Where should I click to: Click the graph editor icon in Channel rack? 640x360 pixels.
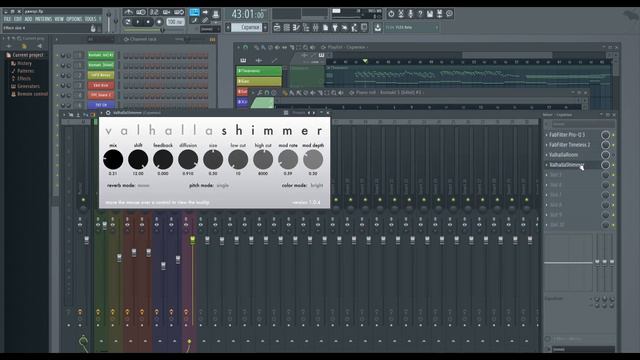(x=213, y=40)
